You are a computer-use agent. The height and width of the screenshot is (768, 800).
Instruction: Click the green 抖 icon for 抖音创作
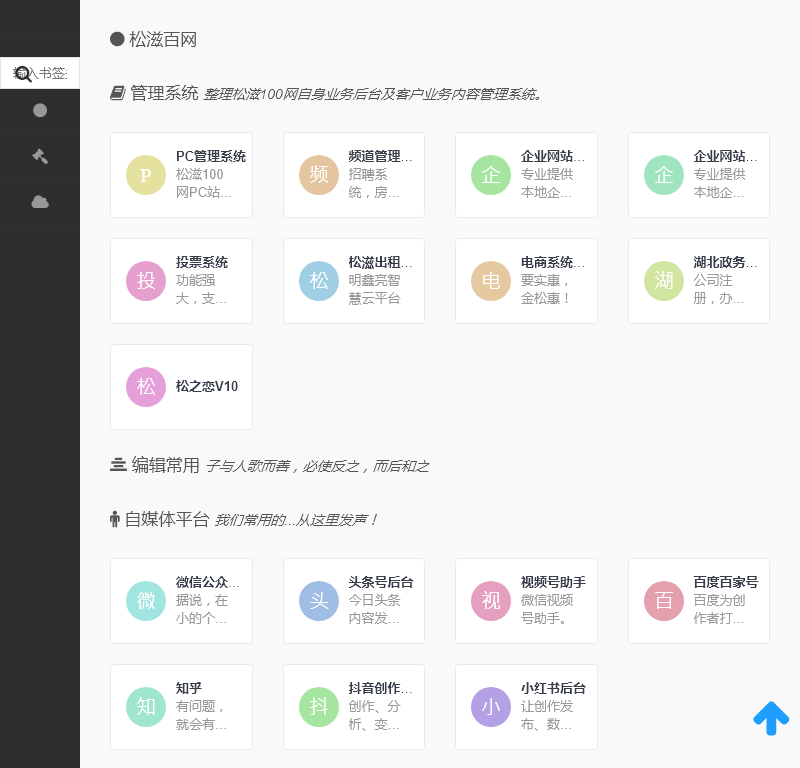(319, 707)
